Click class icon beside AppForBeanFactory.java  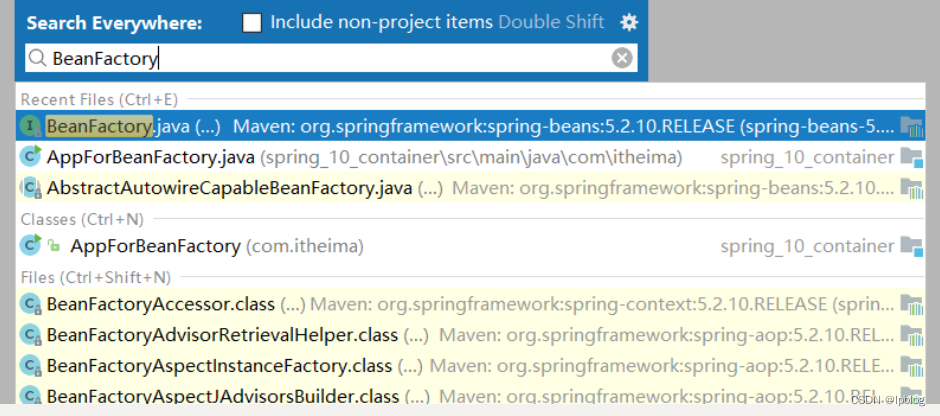pos(30,156)
